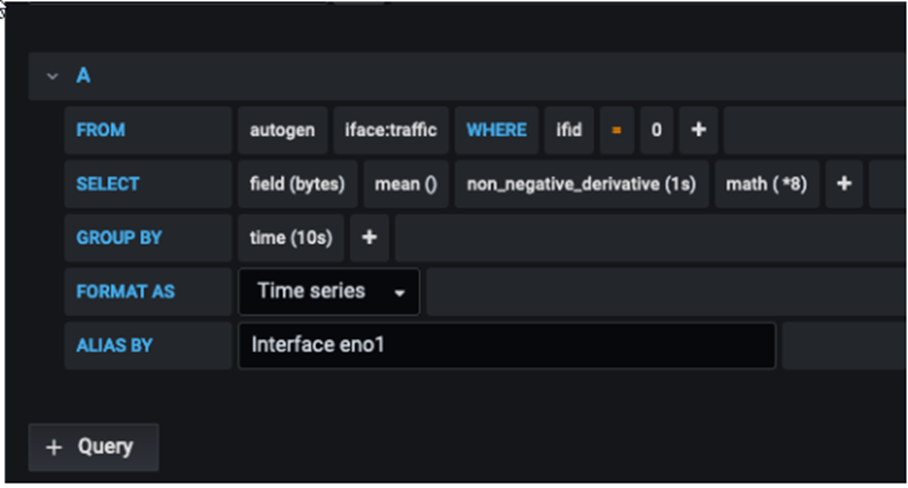Screen dimensions: 908x488
Task: Click the ifid tag key segment
Action: [x=569, y=130]
